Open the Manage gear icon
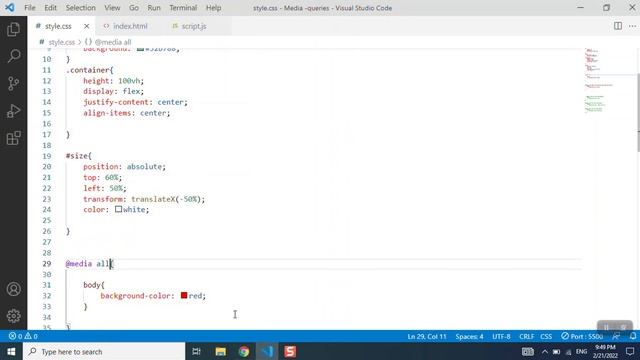This screenshot has height=360, width=640. pos(13,316)
